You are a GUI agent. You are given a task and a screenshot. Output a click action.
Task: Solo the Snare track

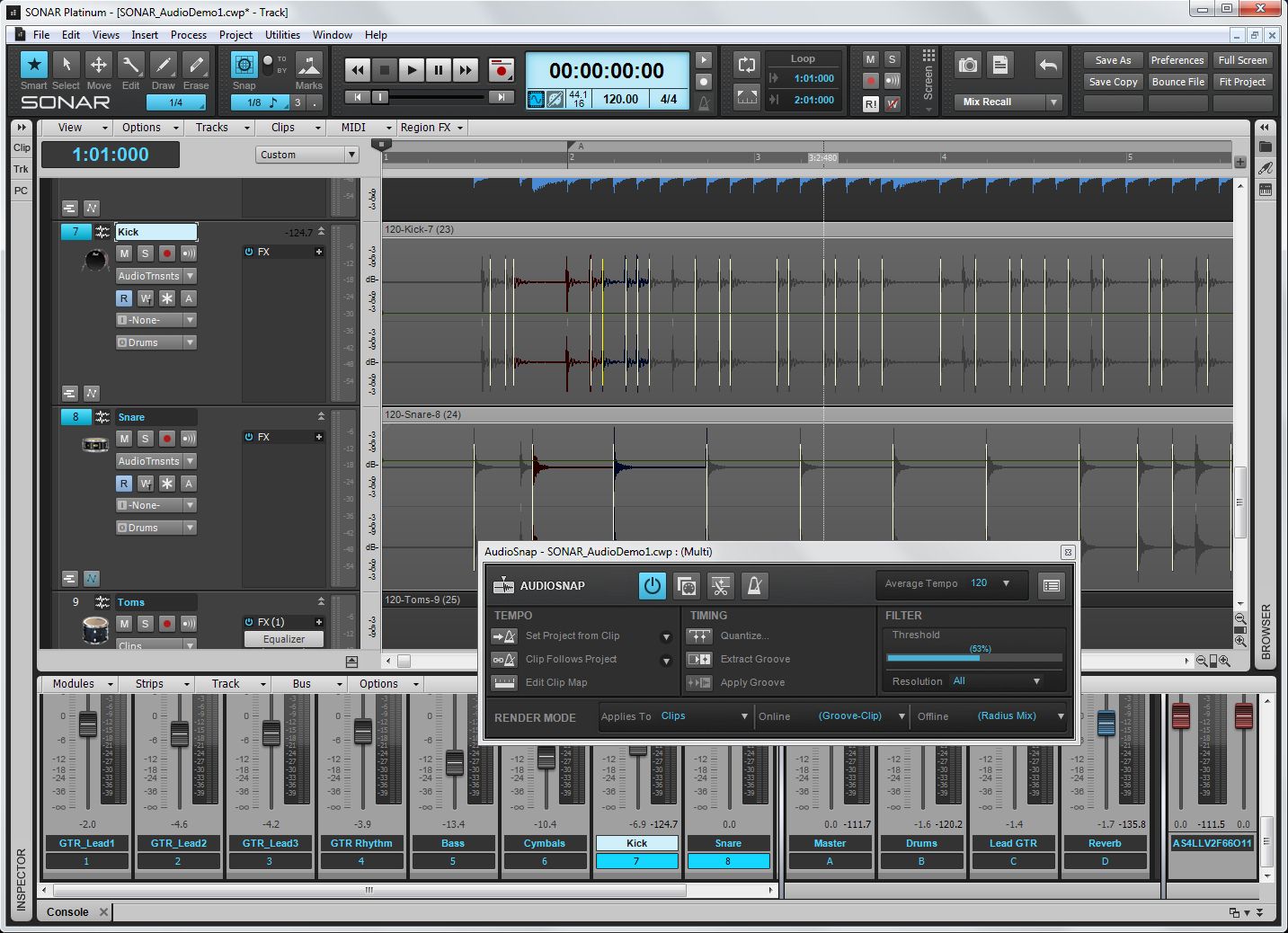click(145, 439)
